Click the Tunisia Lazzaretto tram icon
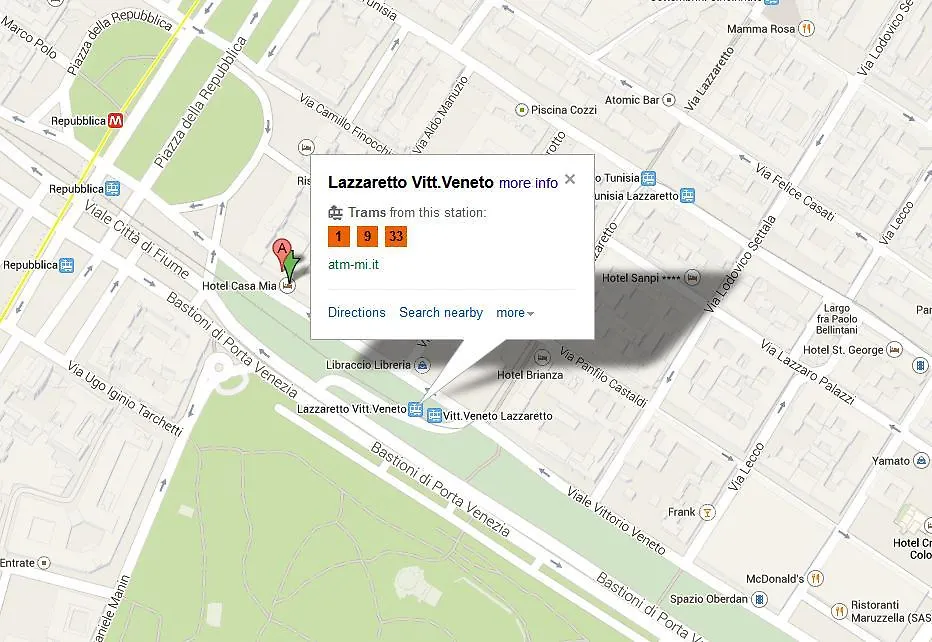 pos(688,196)
